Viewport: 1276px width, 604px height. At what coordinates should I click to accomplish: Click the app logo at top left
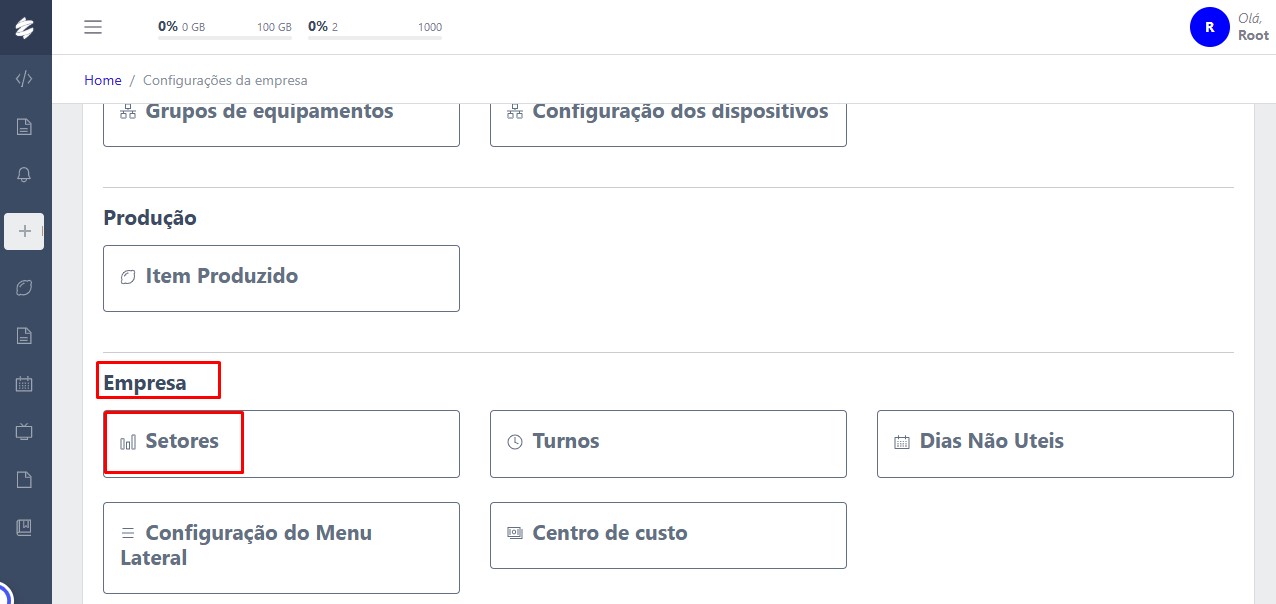point(25,27)
